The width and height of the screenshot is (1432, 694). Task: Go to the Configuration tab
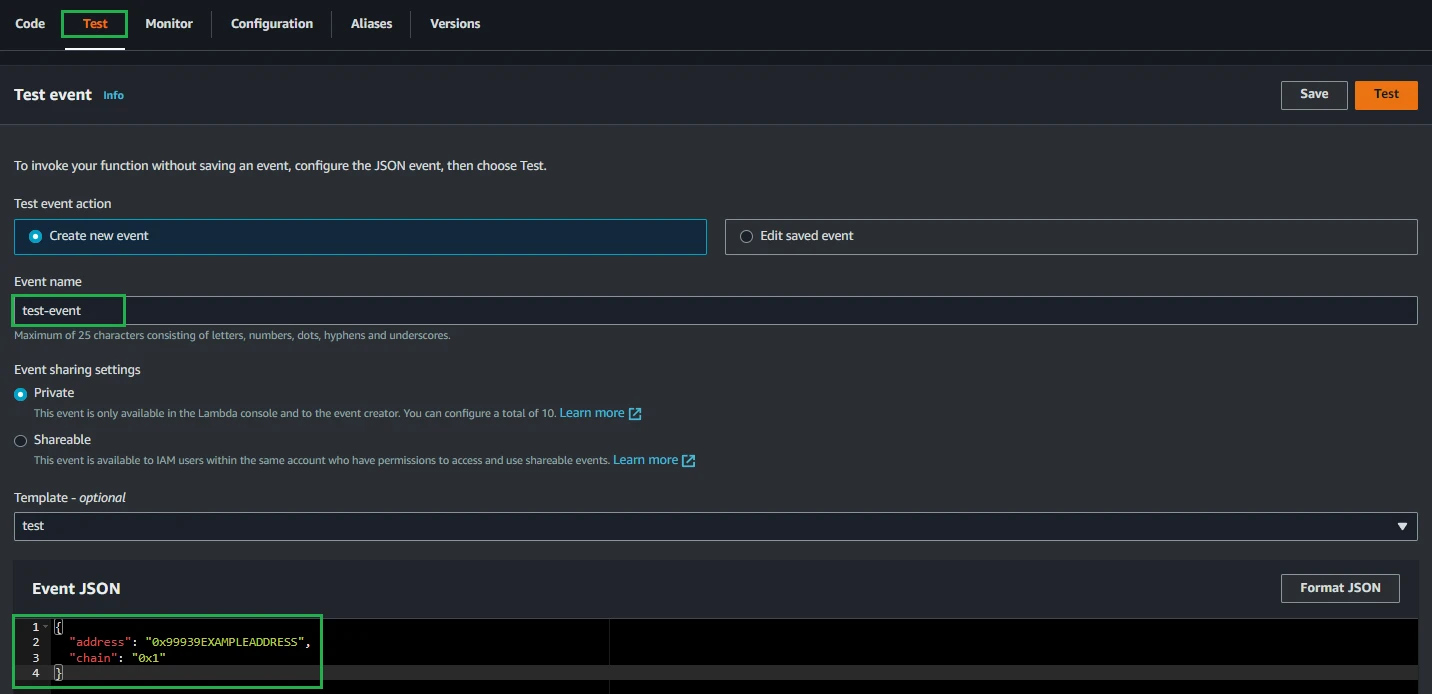pyautogui.click(x=272, y=24)
